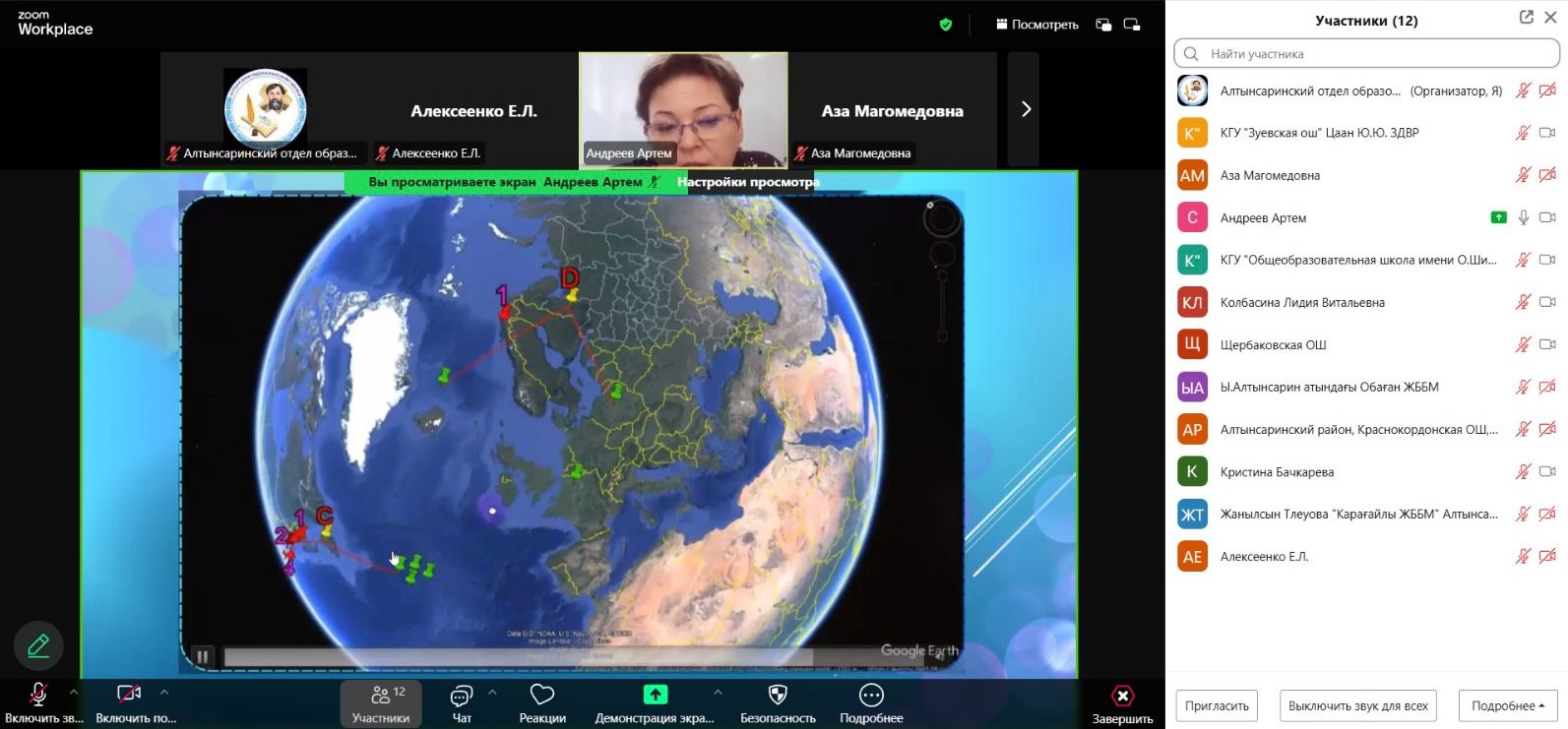Open the Безопасность security menu

coord(778,704)
